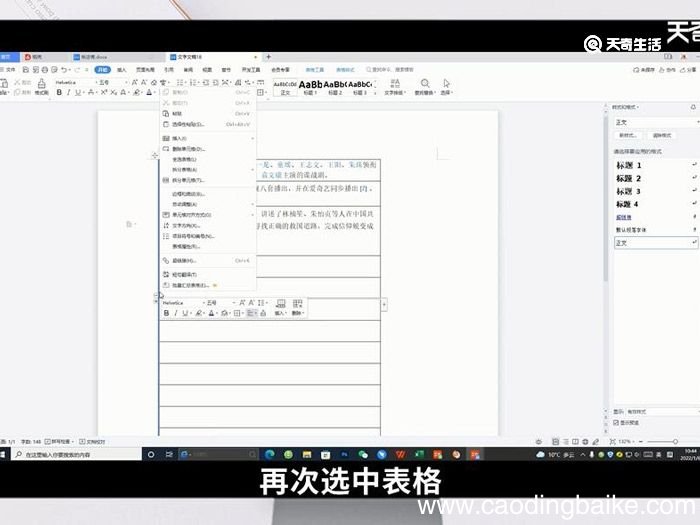Click the Undo arrow in quick toolbar
The width and height of the screenshot is (700, 525).
pyautogui.click(x=64, y=70)
